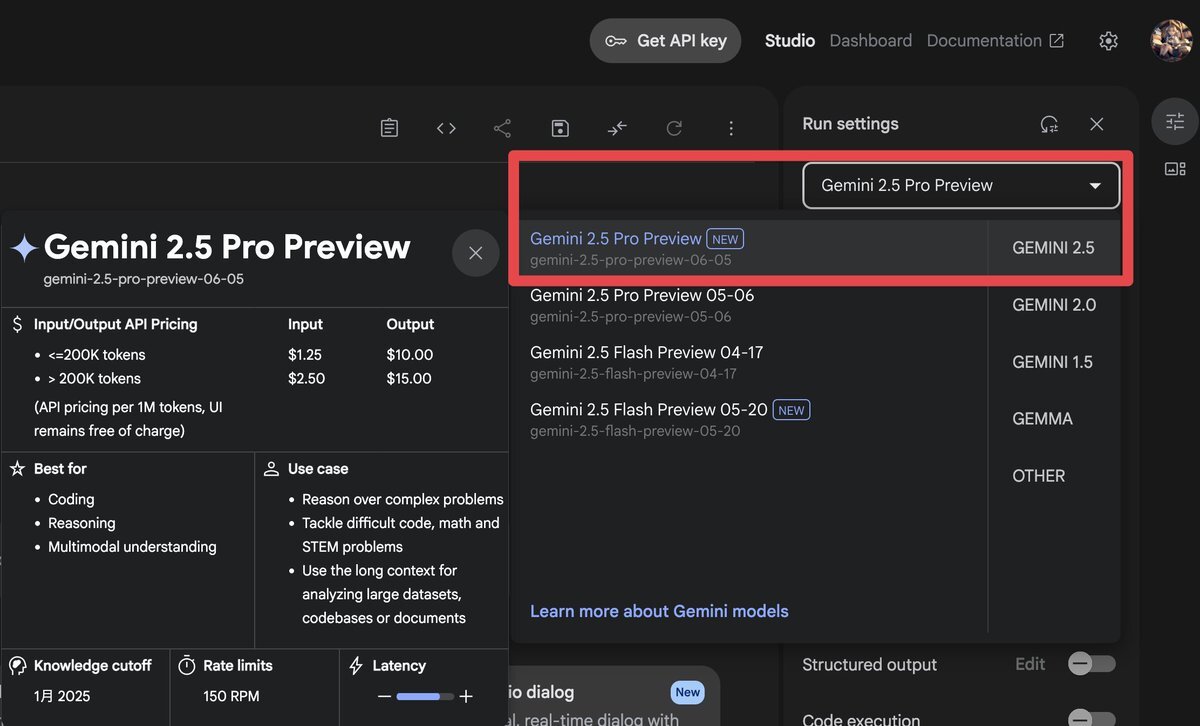Click Learn more about Gemini models
The height and width of the screenshot is (726, 1200).
[x=659, y=611]
